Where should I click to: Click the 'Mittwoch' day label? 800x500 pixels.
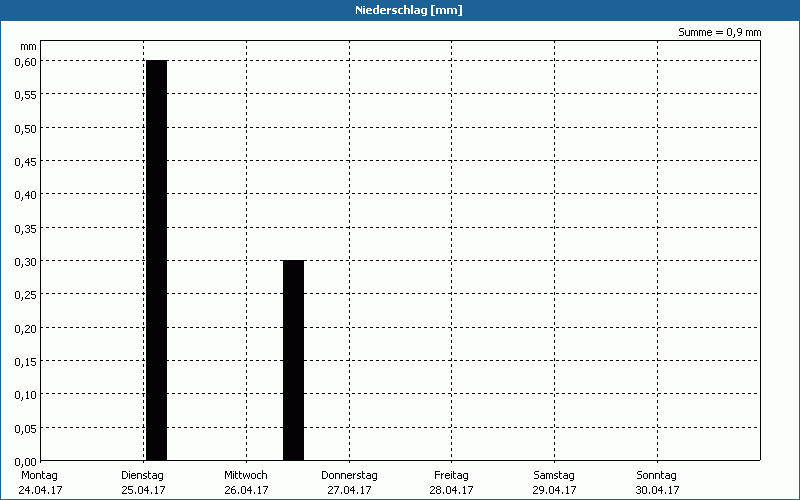[x=245, y=475]
